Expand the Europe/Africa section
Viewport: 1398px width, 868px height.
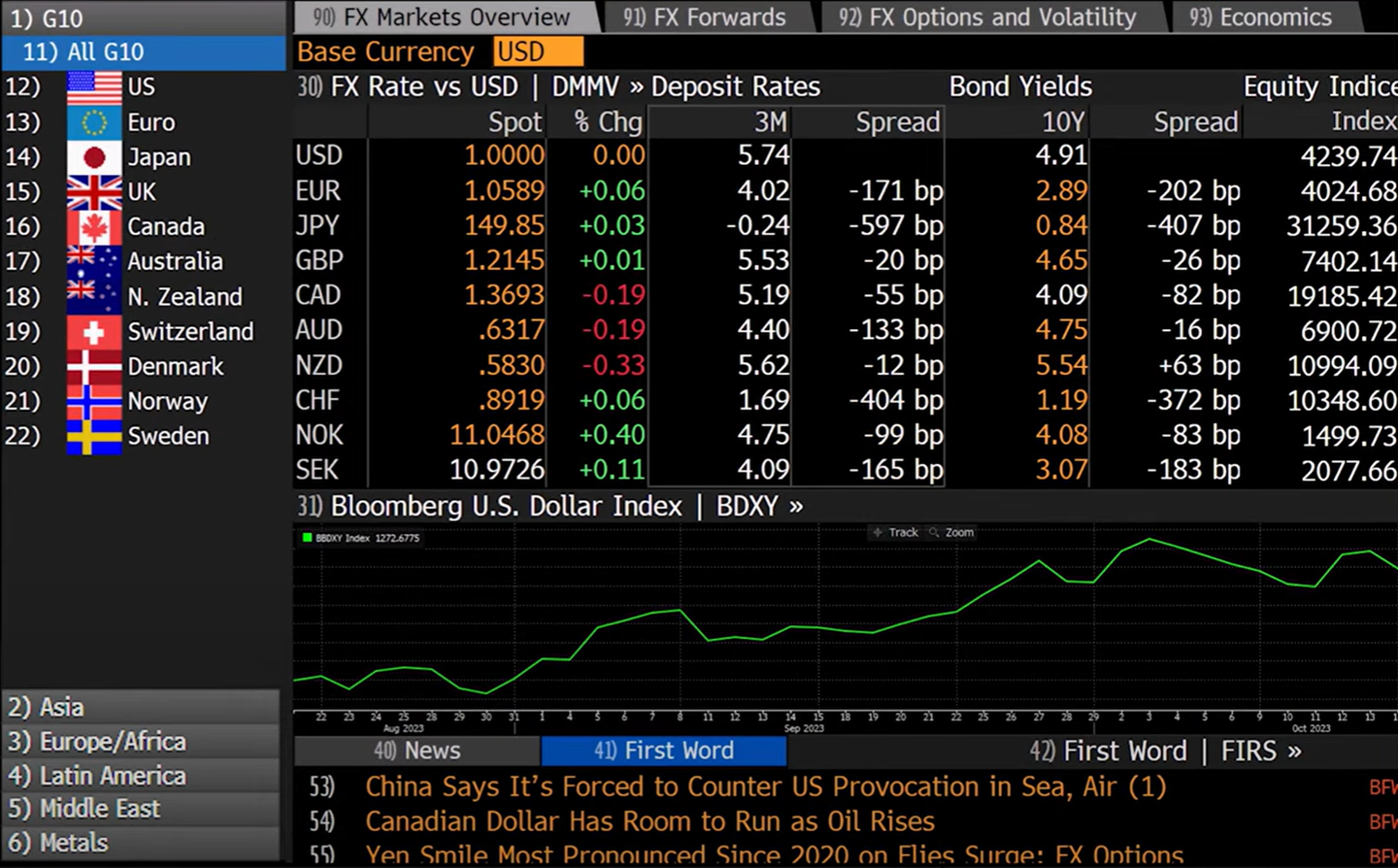141,742
